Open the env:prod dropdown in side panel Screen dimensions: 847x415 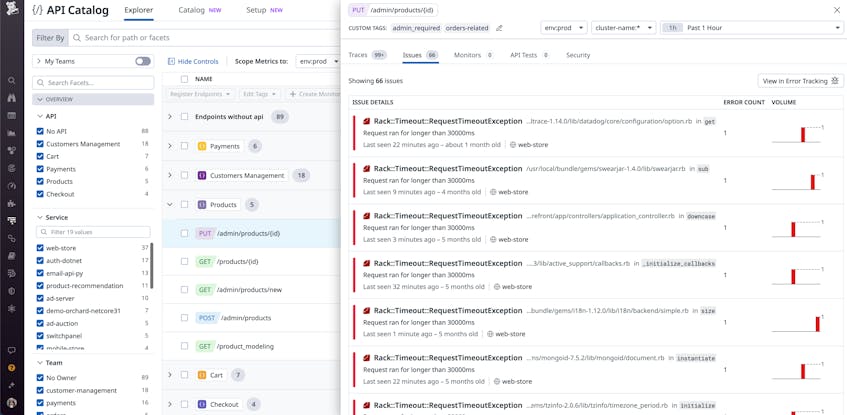click(564, 28)
